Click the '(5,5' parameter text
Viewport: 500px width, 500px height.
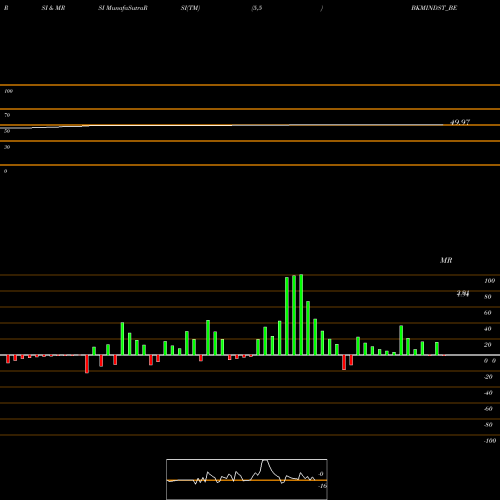tap(257, 8)
